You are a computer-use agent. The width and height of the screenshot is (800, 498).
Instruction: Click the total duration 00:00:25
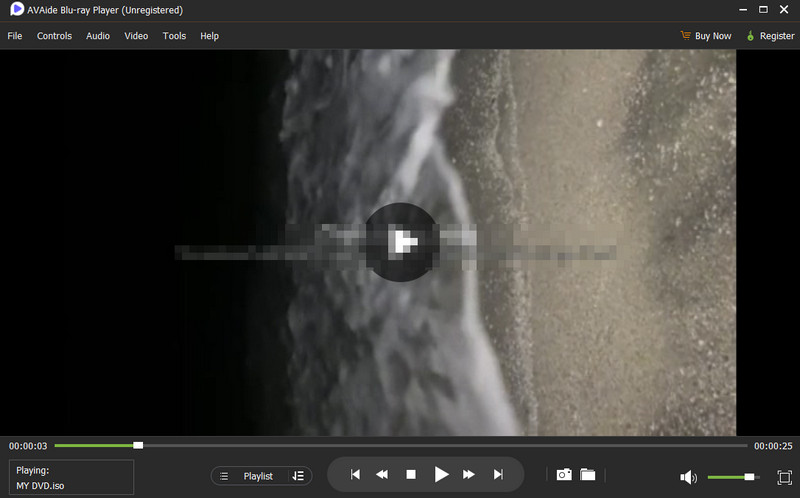click(x=773, y=446)
